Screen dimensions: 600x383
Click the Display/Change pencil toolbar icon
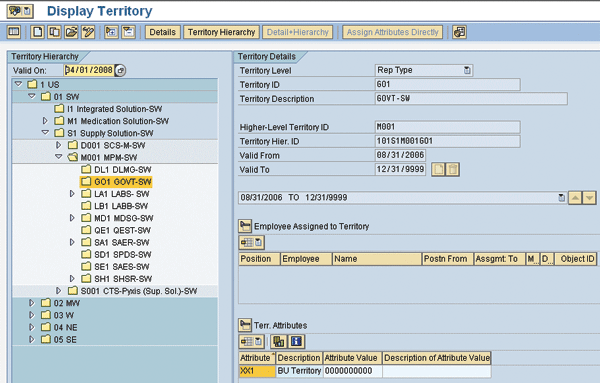tap(88, 32)
